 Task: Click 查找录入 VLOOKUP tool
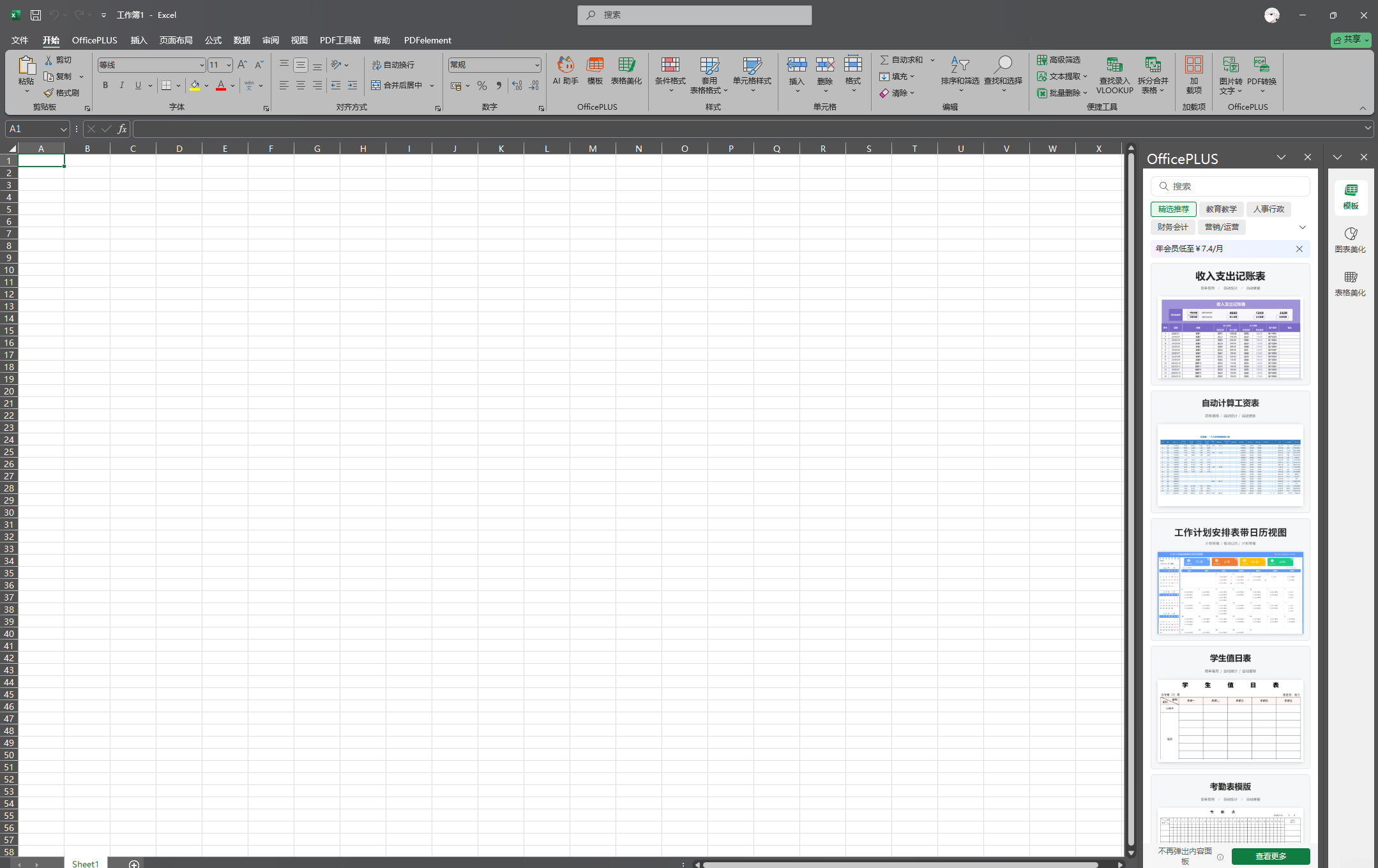point(1115,75)
